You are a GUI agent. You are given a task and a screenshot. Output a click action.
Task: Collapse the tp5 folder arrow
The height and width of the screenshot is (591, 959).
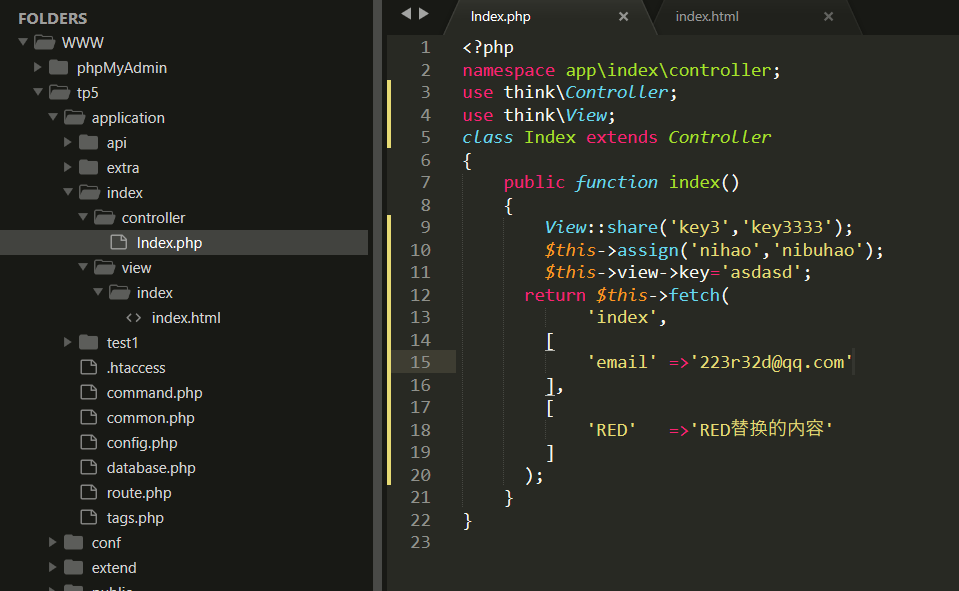pos(38,92)
